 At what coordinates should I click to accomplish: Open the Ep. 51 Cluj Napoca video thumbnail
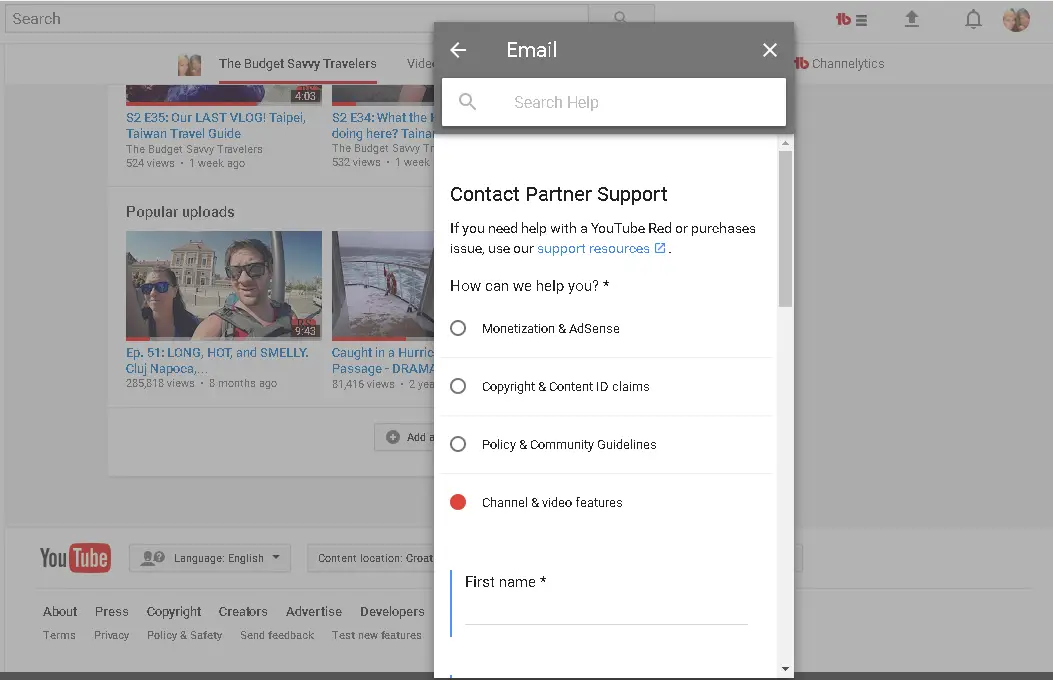coord(224,285)
